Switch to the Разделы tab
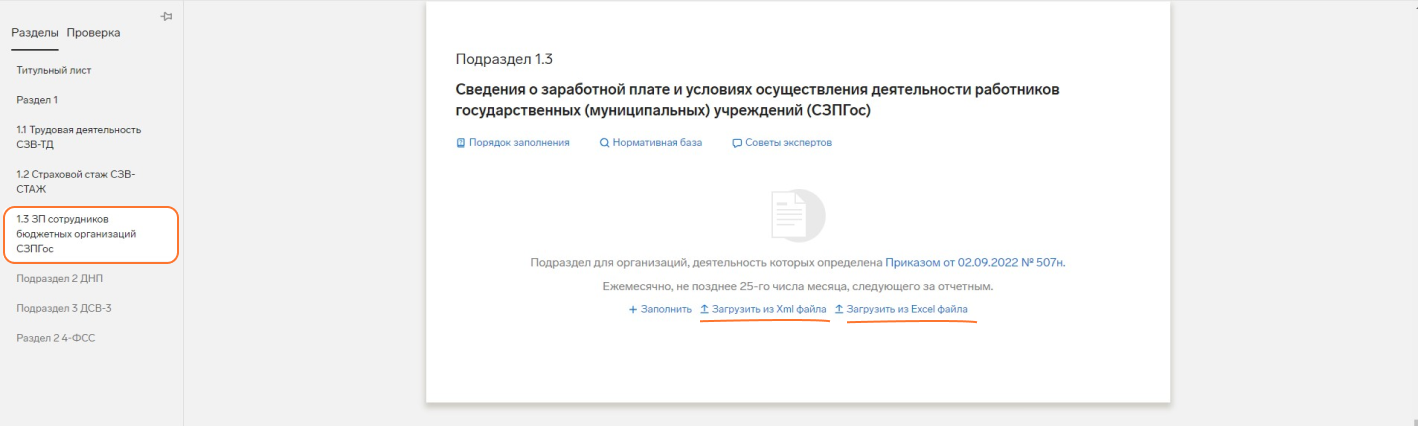The height and width of the screenshot is (426, 1418). coord(35,32)
